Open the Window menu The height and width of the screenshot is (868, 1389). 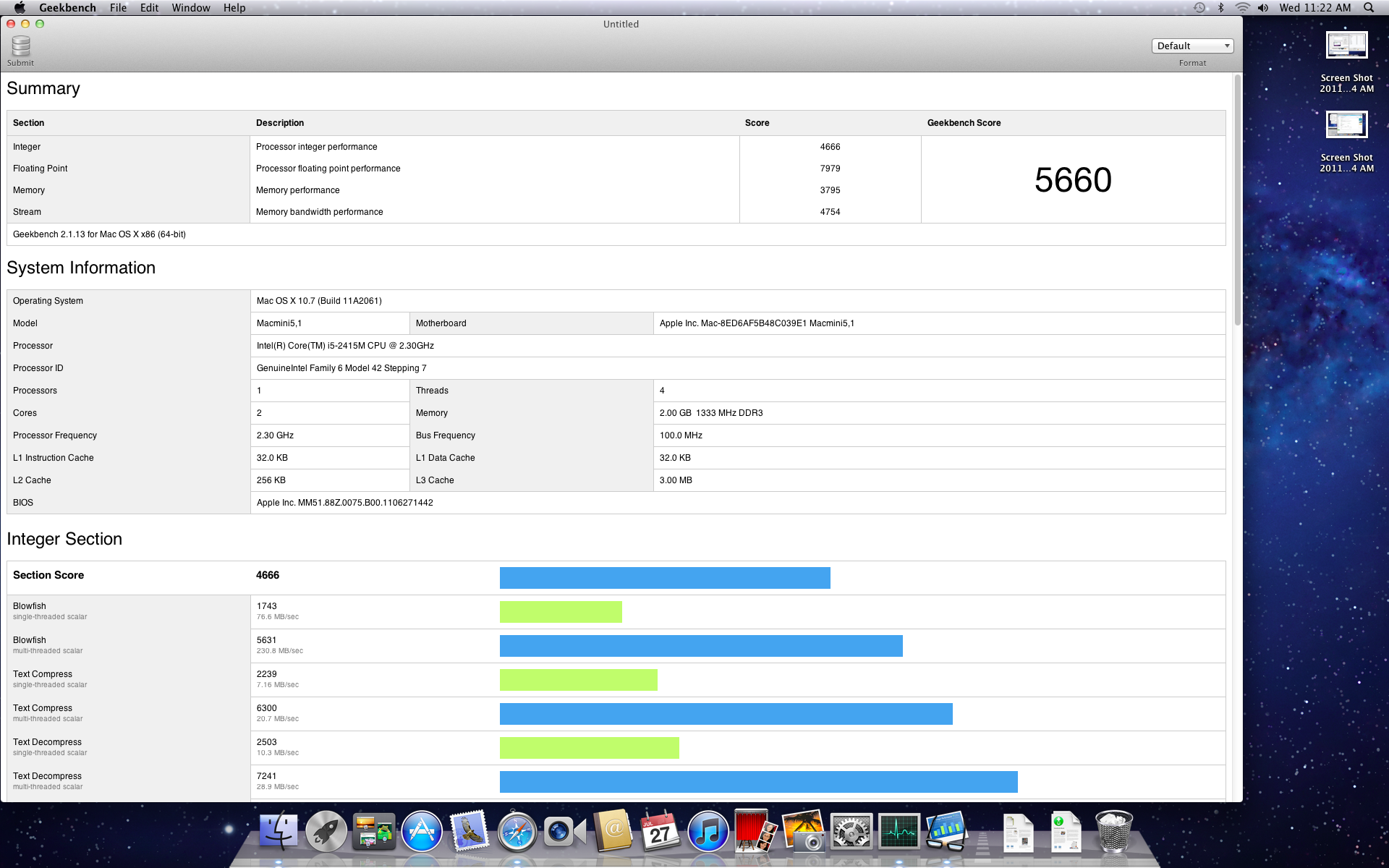[x=190, y=7]
